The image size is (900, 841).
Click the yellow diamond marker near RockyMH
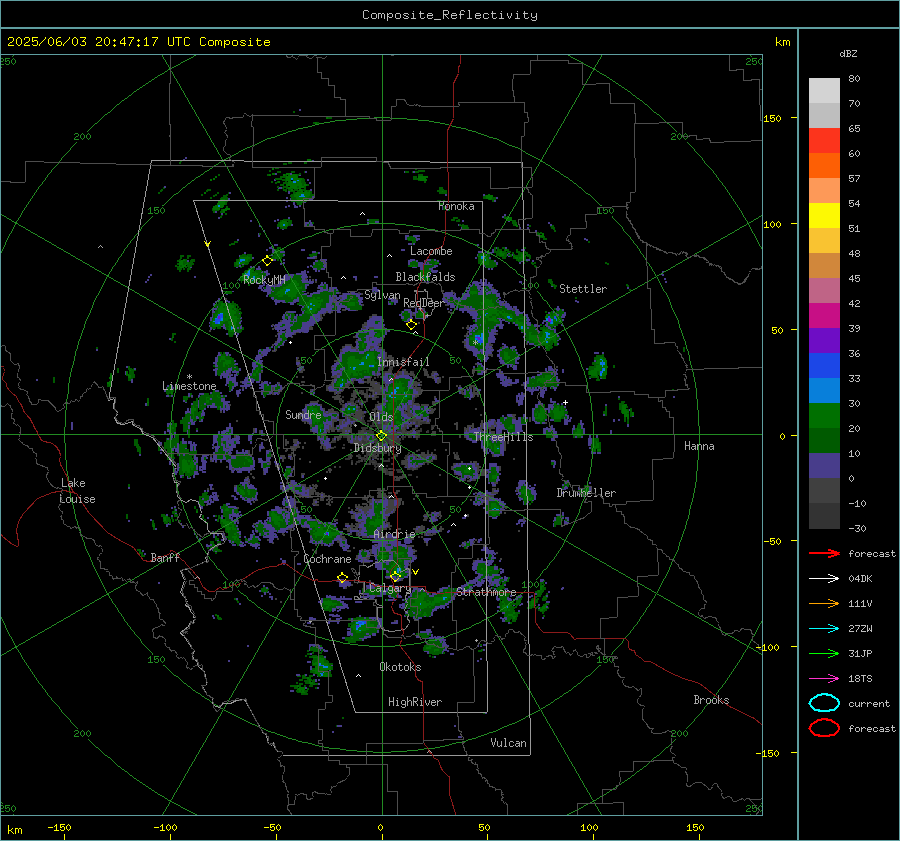tap(267, 261)
